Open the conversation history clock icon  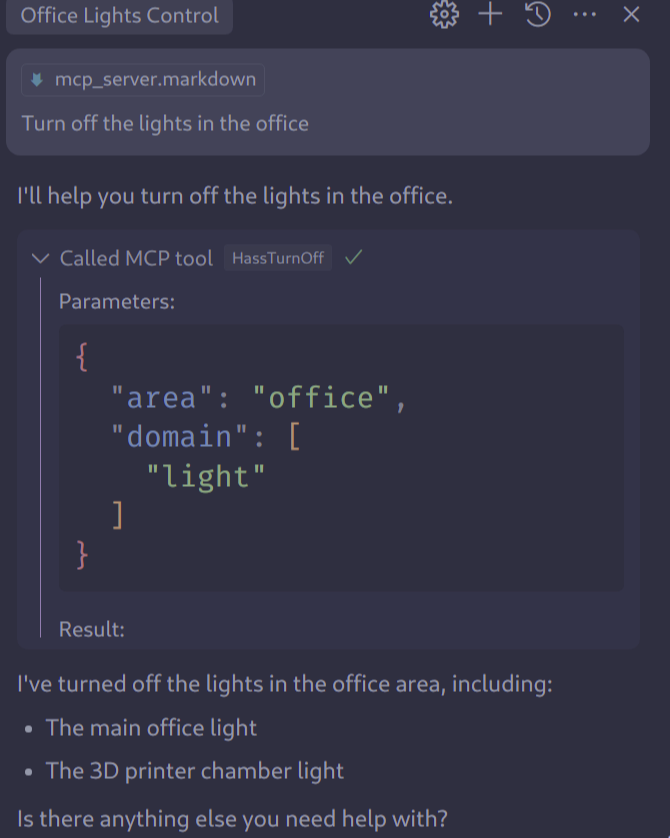click(537, 15)
